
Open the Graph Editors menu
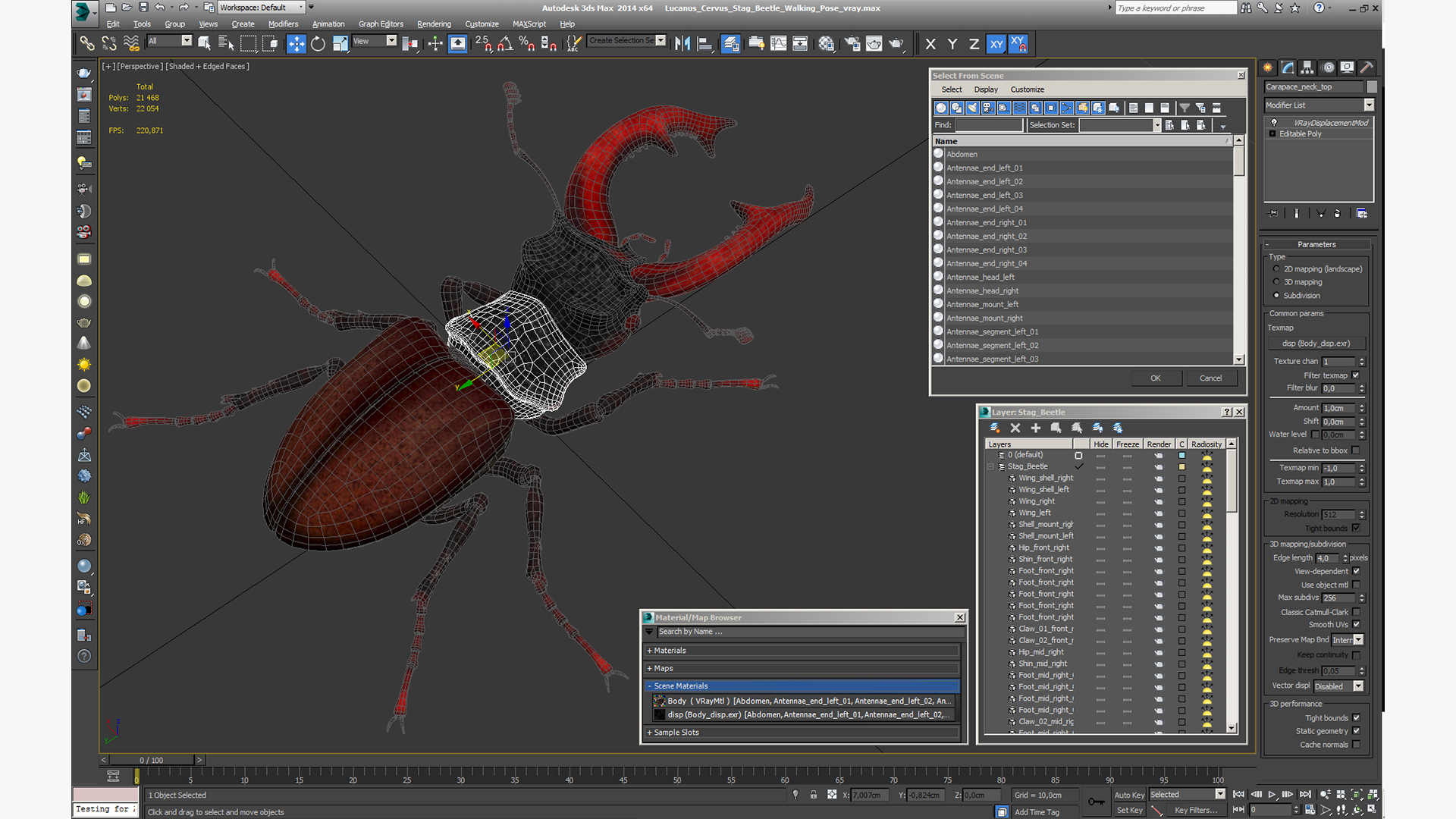coord(381,24)
